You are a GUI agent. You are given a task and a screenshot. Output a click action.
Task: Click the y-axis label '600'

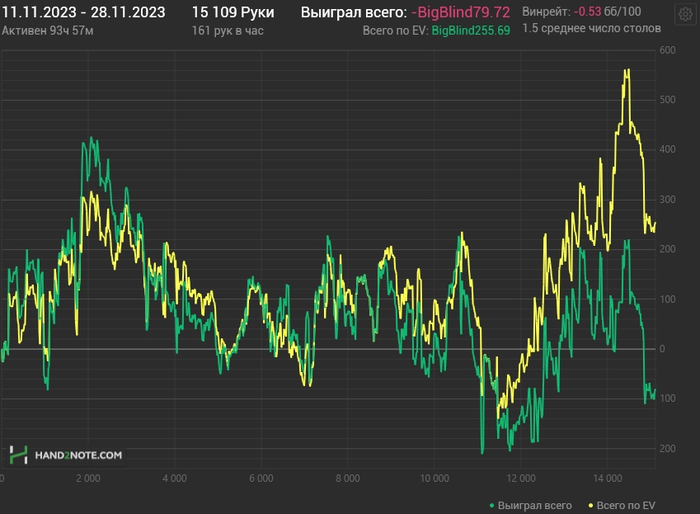pos(667,50)
